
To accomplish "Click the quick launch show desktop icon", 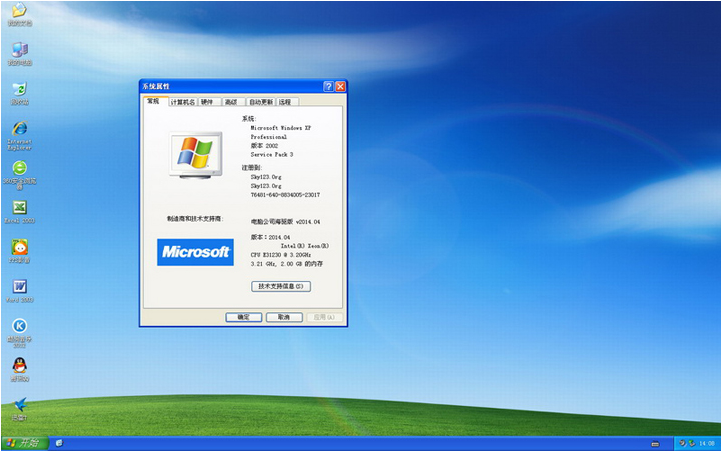I will click(59, 442).
